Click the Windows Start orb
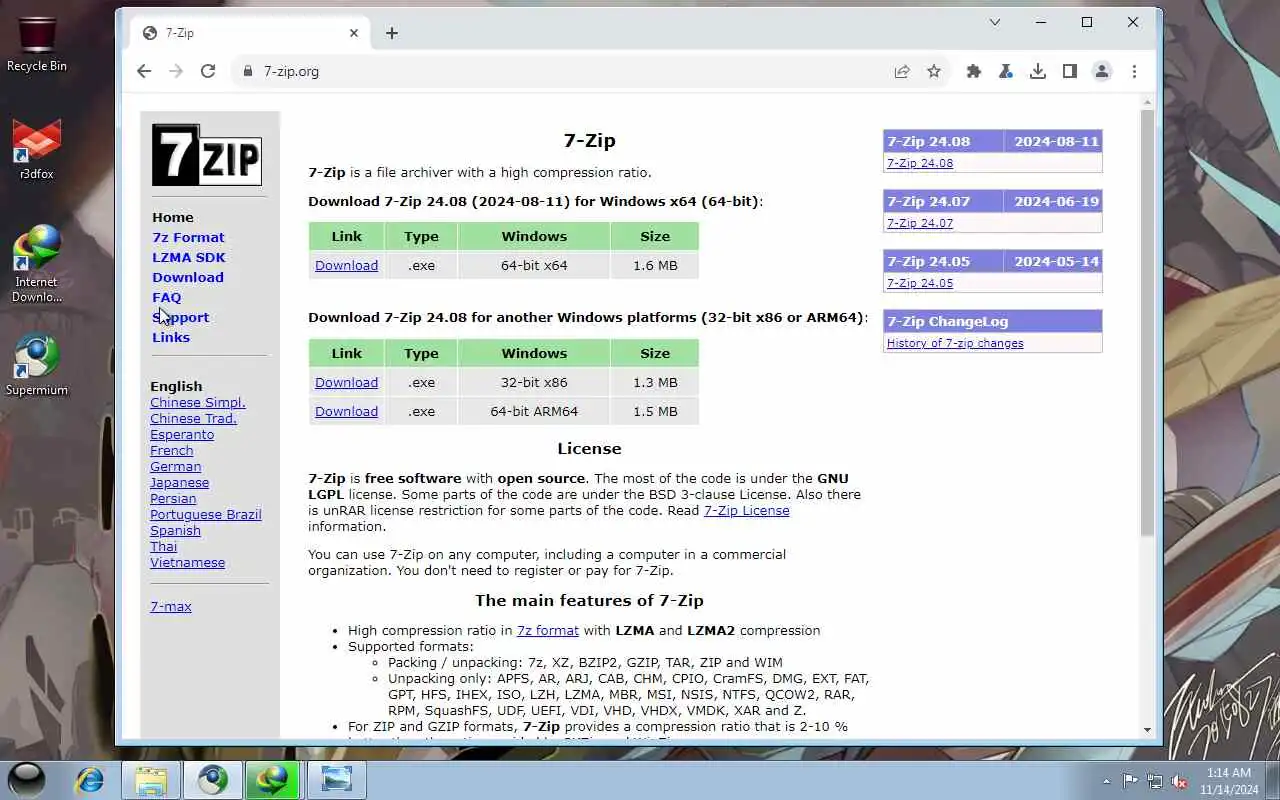The width and height of the screenshot is (1280, 800). (x=27, y=779)
